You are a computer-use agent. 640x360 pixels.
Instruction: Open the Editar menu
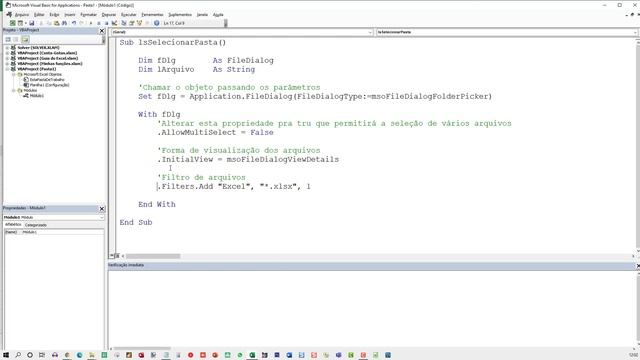[x=39, y=15]
